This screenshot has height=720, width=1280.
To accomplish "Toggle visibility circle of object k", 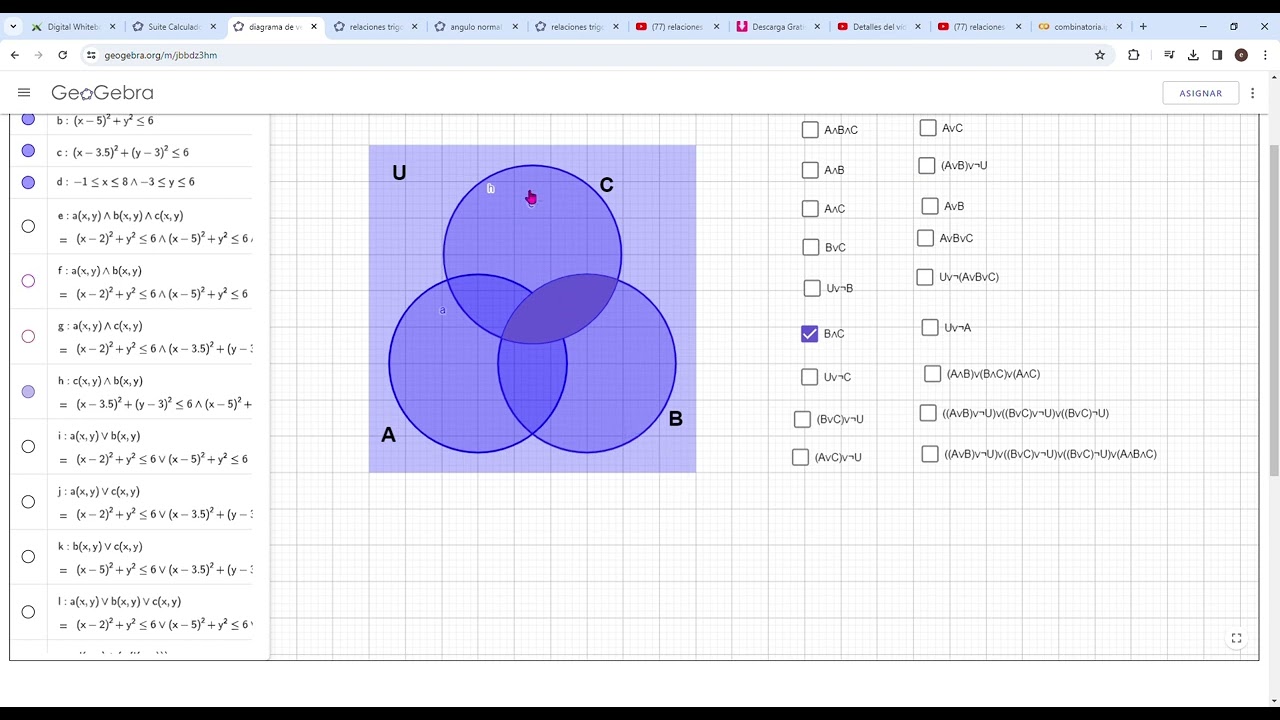I will click(28, 557).
